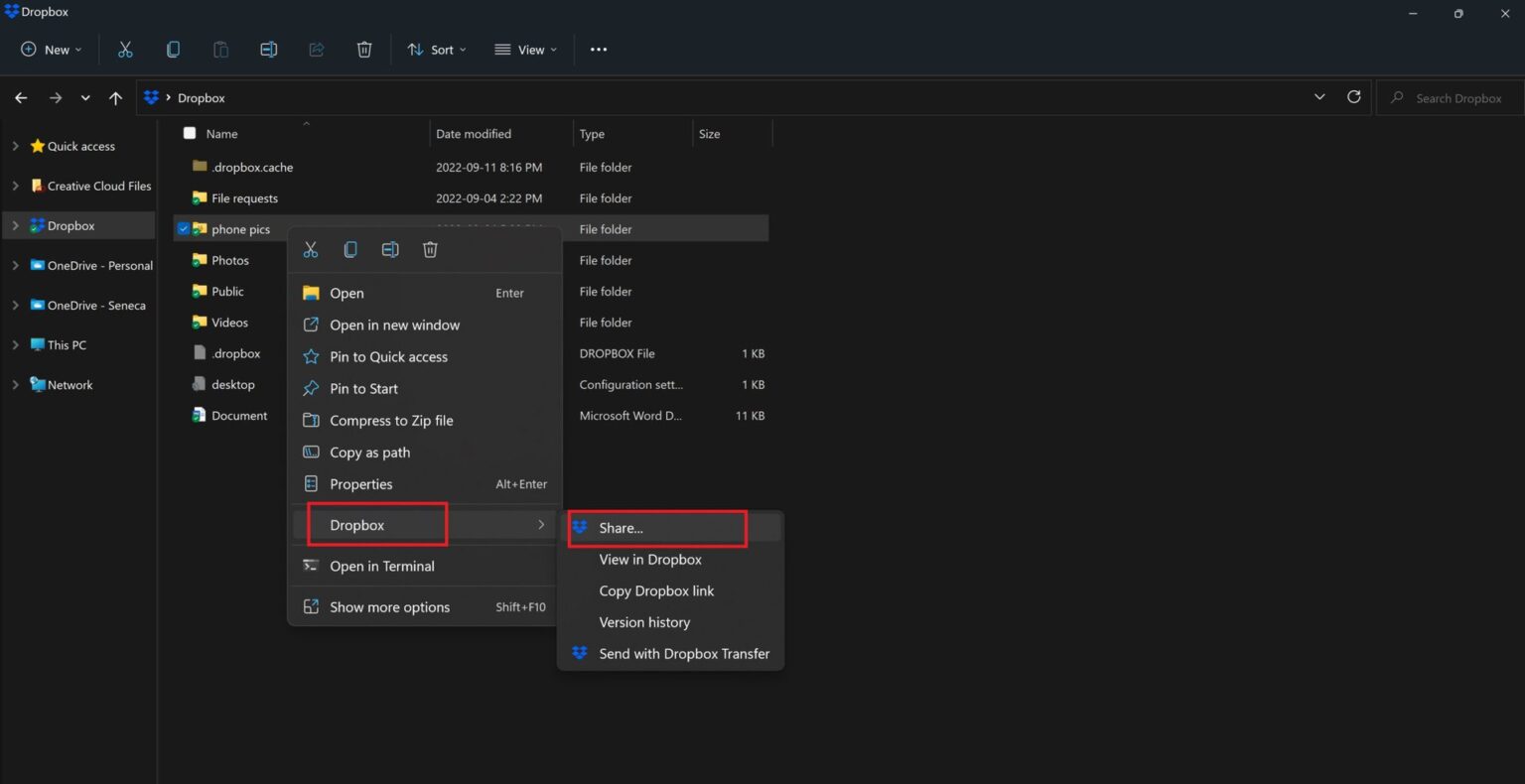Open the New button menu
The height and width of the screenshot is (784, 1525).
coord(51,50)
